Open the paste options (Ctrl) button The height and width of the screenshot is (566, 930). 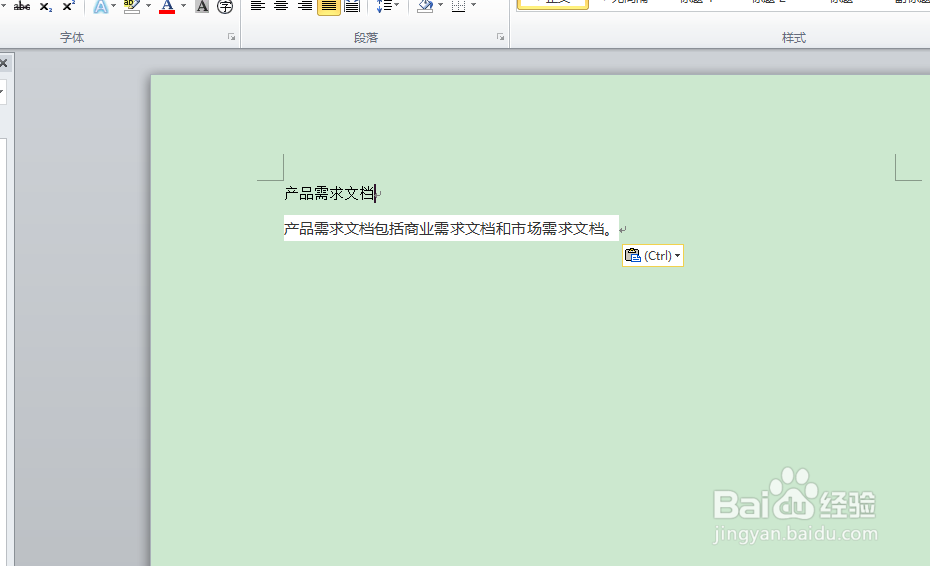coord(652,256)
